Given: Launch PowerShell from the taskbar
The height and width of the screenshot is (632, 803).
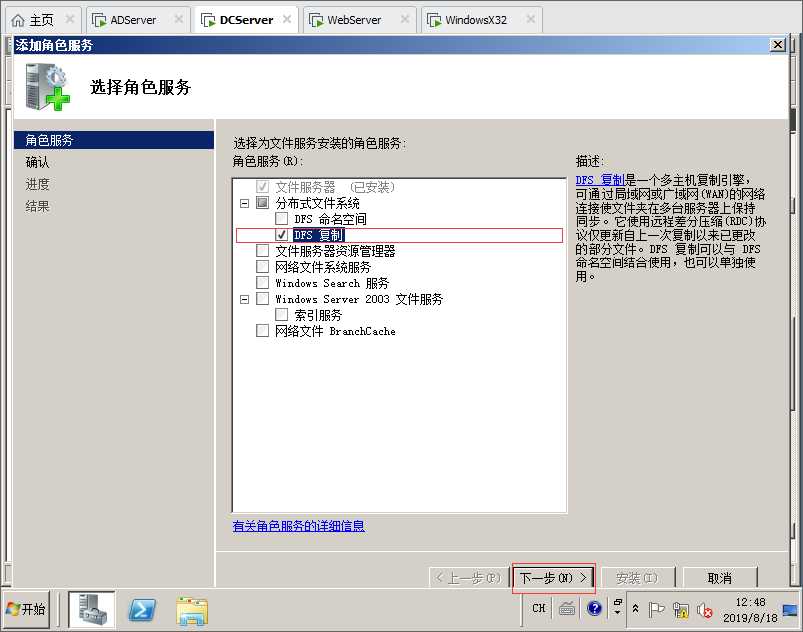Looking at the screenshot, I should pos(142,609).
